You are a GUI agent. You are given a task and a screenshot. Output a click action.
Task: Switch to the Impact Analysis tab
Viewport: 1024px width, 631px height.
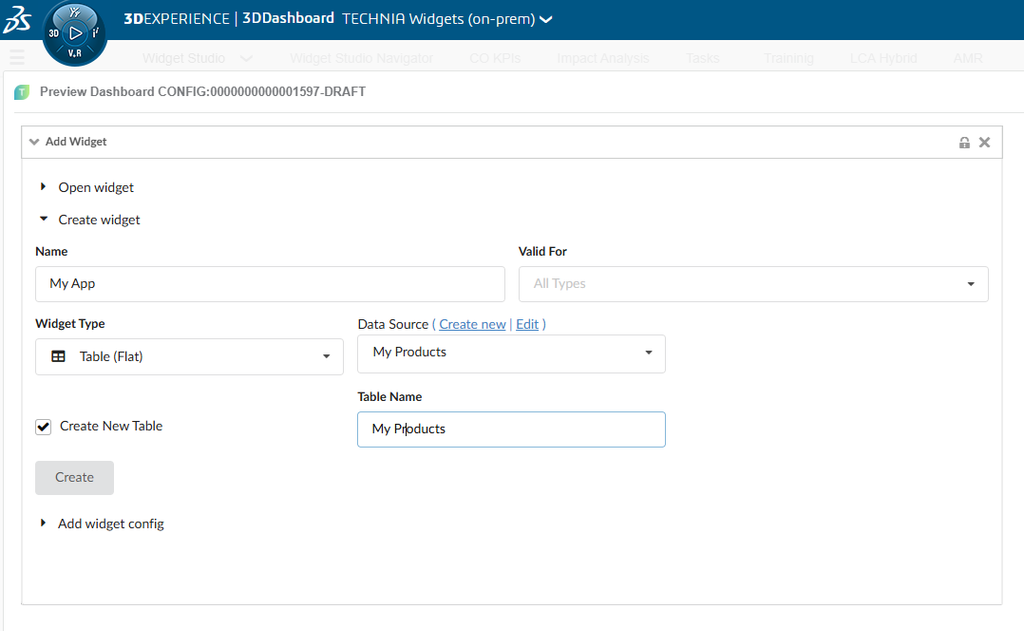click(x=603, y=58)
